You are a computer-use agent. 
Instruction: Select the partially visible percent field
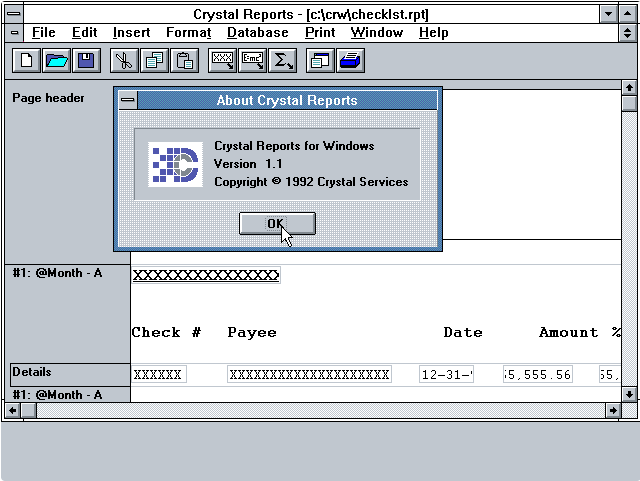click(610, 374)
